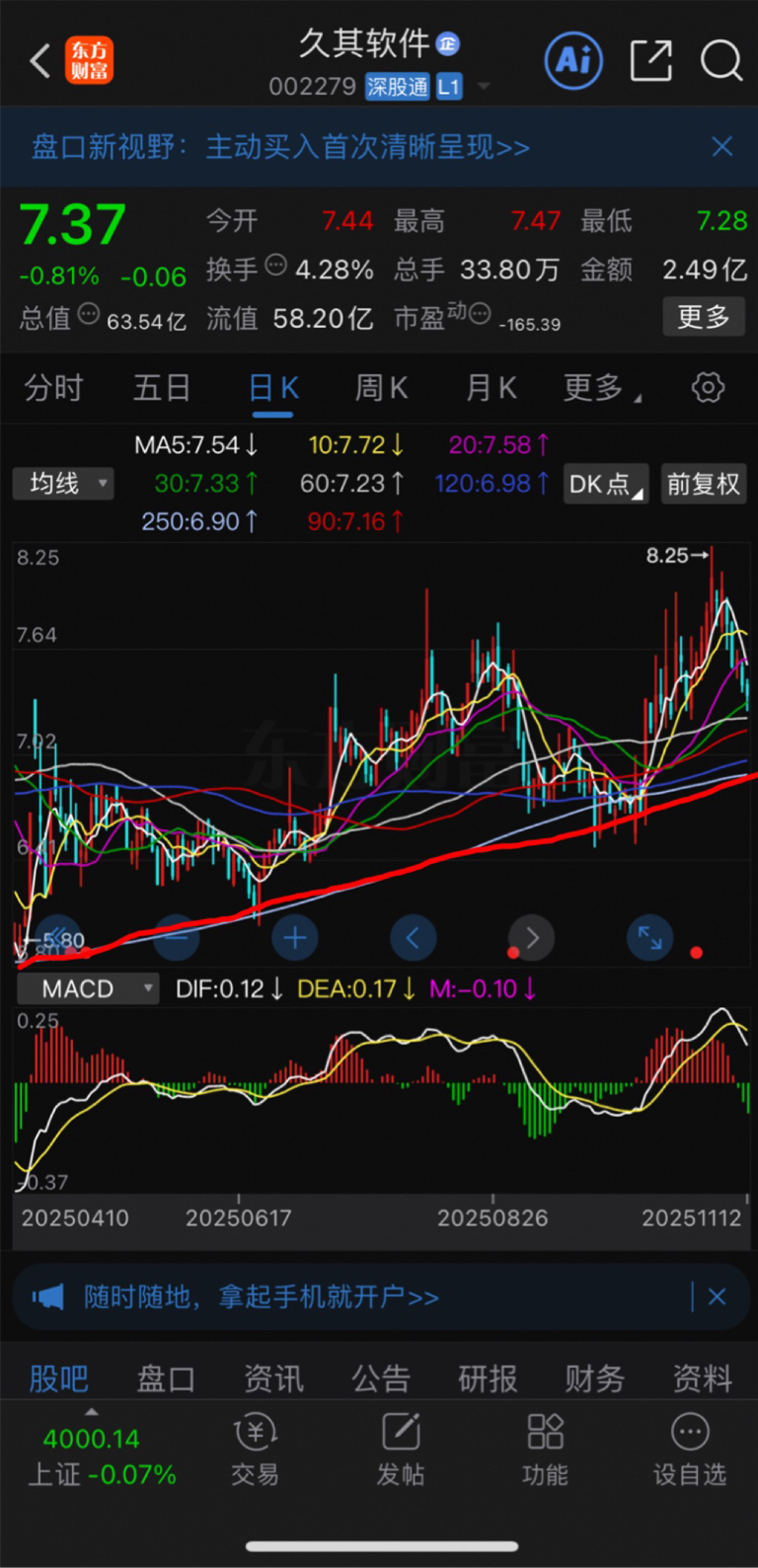Open the 股吧 tab

click(x=59, y=1378)
